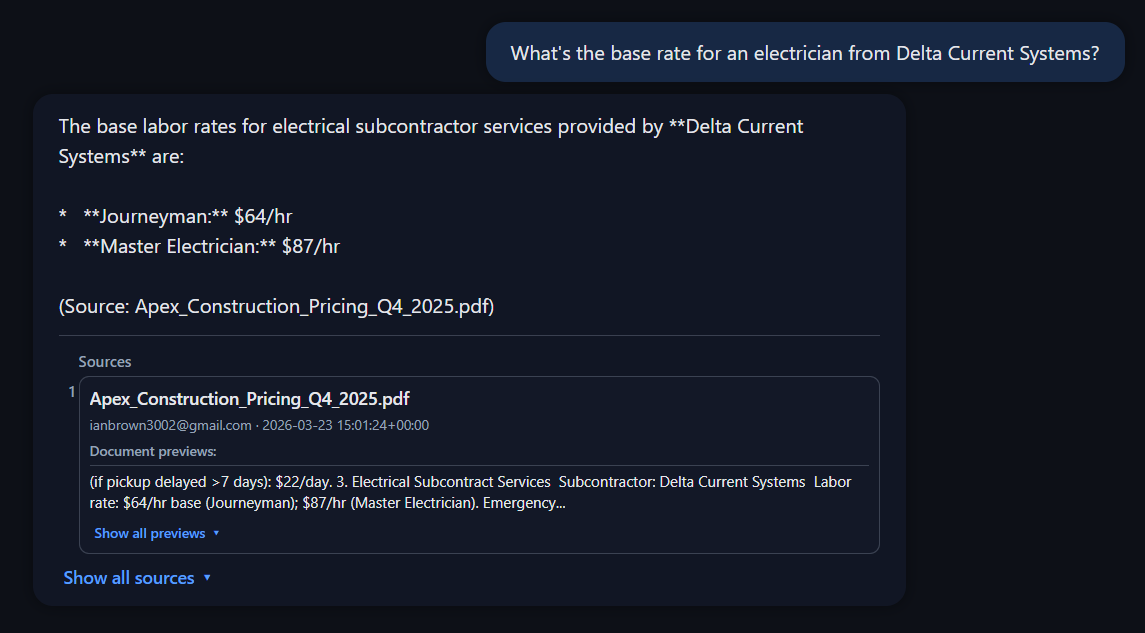Click the Document previews label
Image resolution: width=1145 pixels, height=633 pixels.
153,451
